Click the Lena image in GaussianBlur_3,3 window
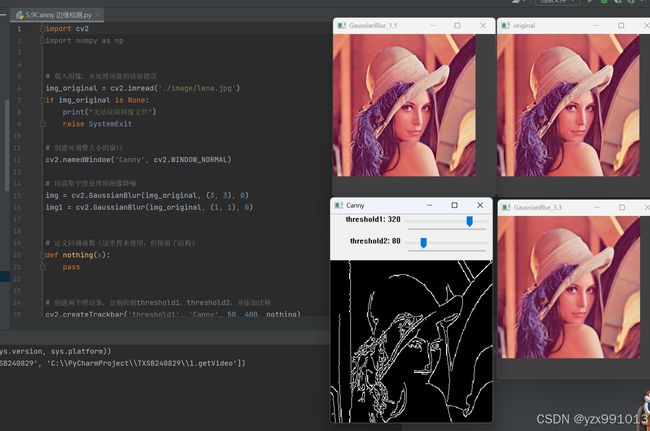The height and width of the screenshot is (431, 650). 569,287
